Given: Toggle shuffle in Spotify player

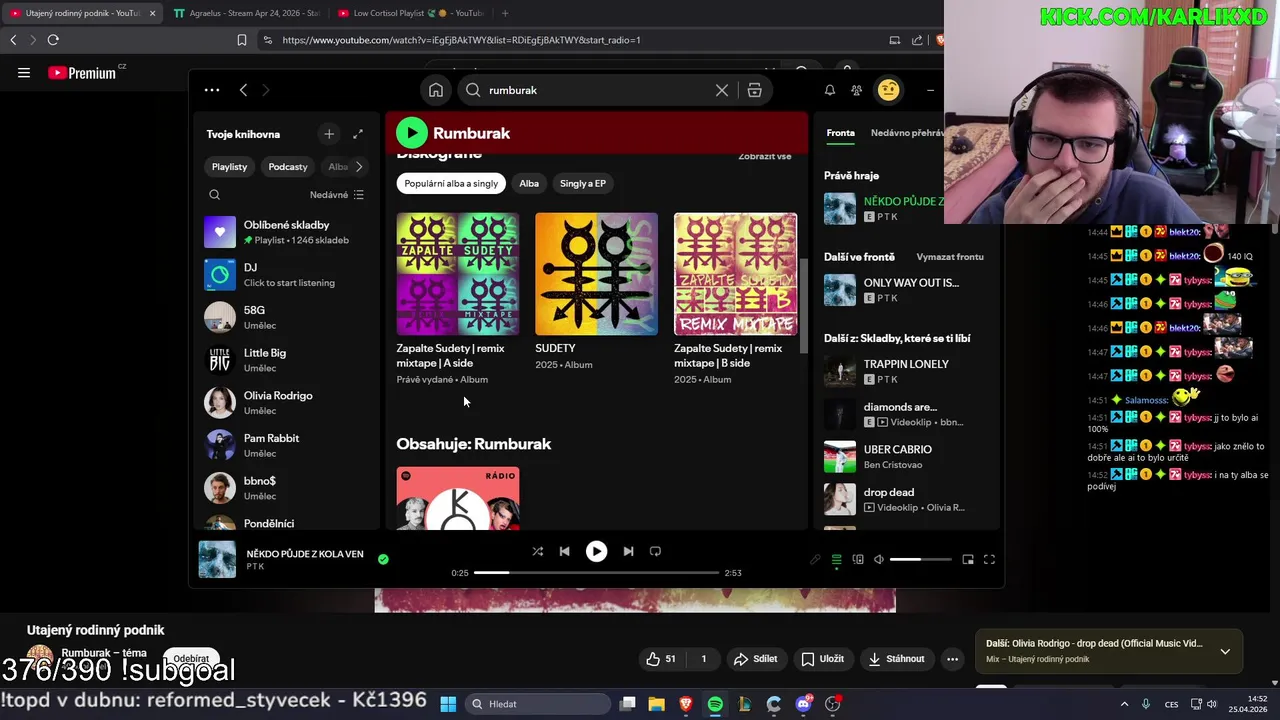Looking at the screenshot, I should pos(538,551).
